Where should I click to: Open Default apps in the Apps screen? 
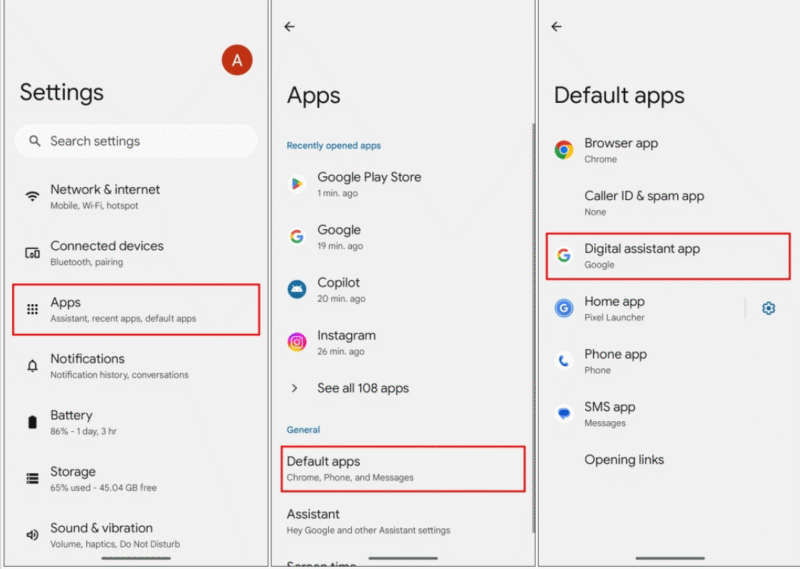pos(403,469)
